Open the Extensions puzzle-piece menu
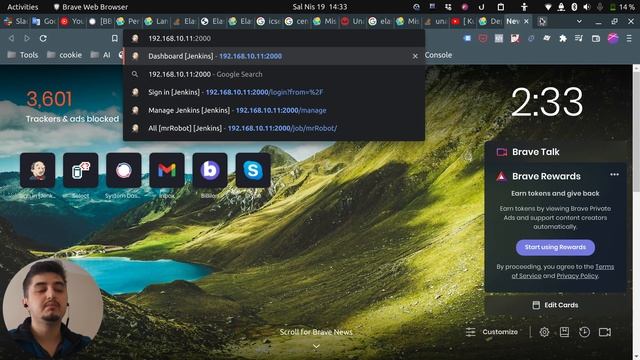 coord(563,38)
